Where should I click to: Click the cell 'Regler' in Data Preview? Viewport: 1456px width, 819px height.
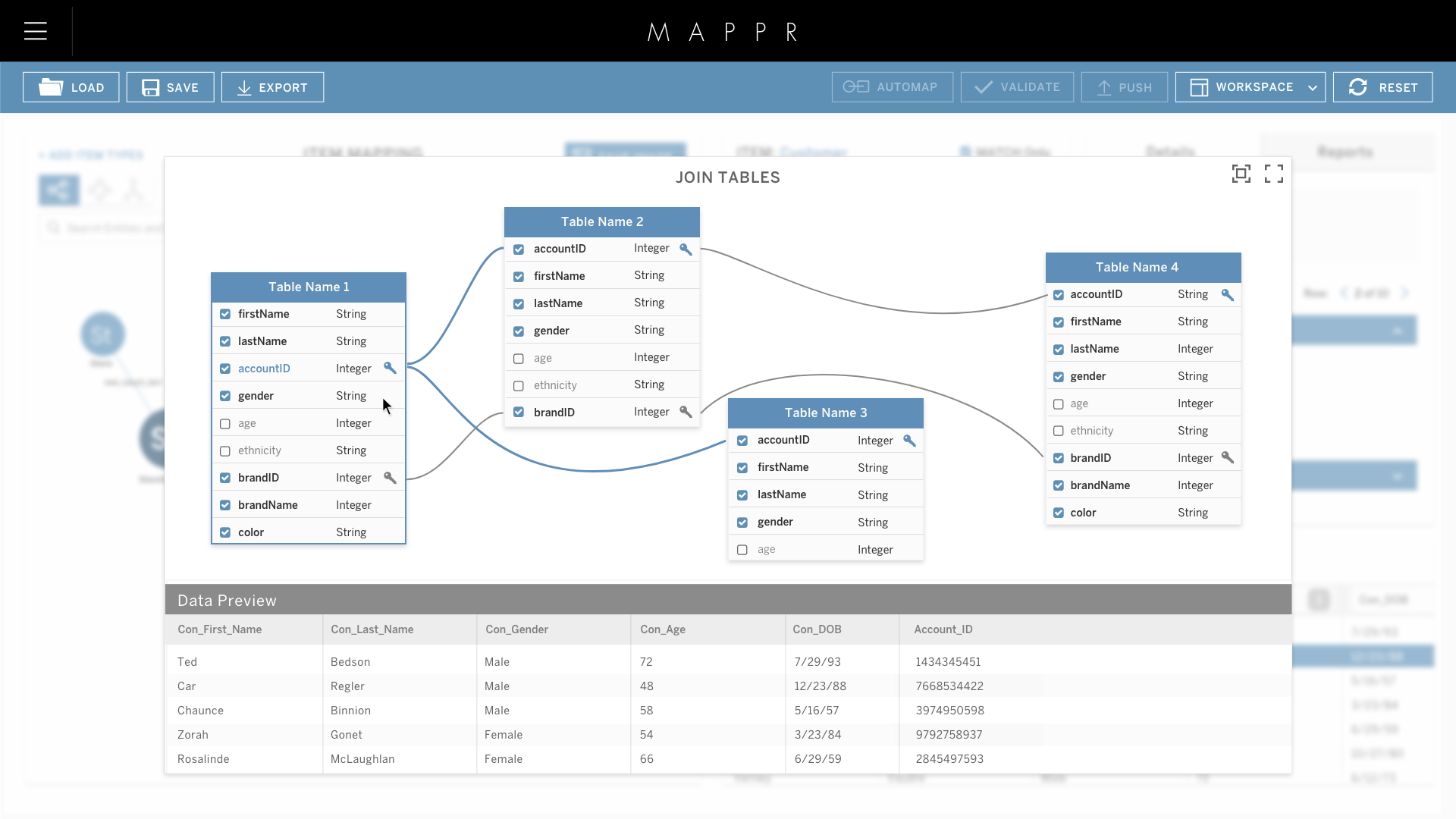[347, 686]
